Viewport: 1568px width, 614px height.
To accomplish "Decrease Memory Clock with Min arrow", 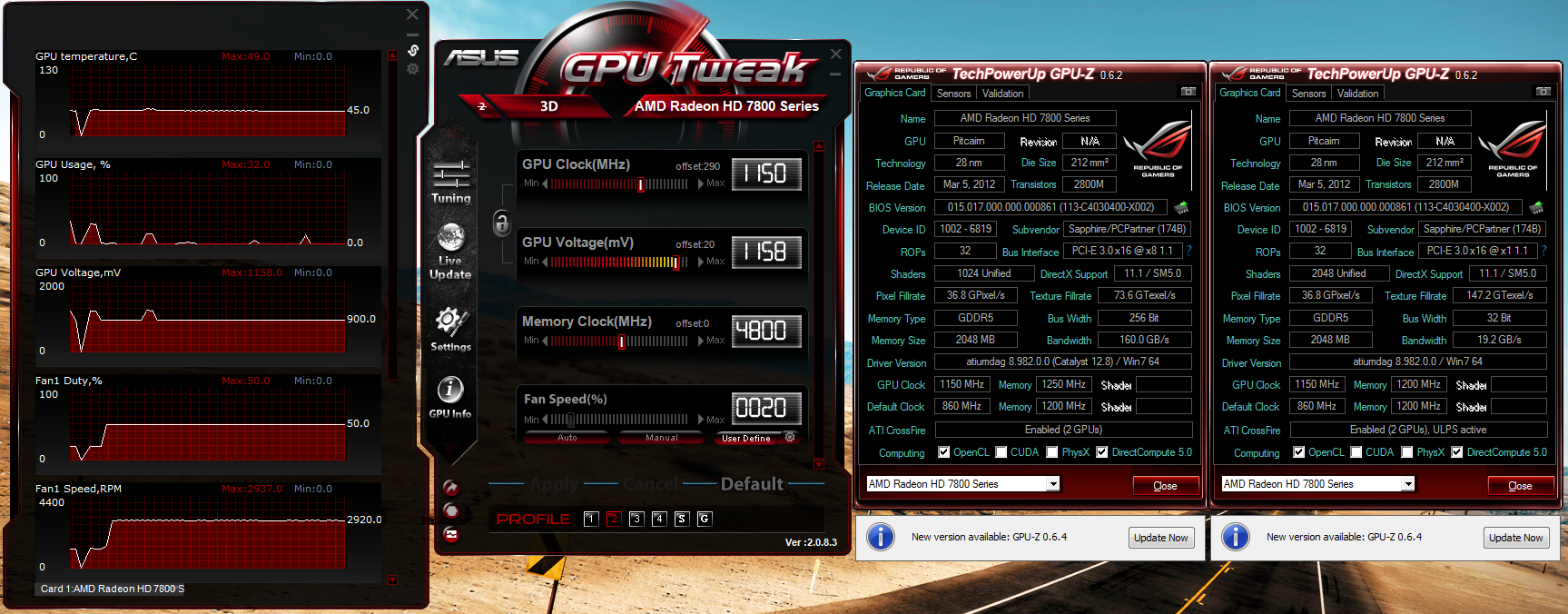I will (545, 341).
